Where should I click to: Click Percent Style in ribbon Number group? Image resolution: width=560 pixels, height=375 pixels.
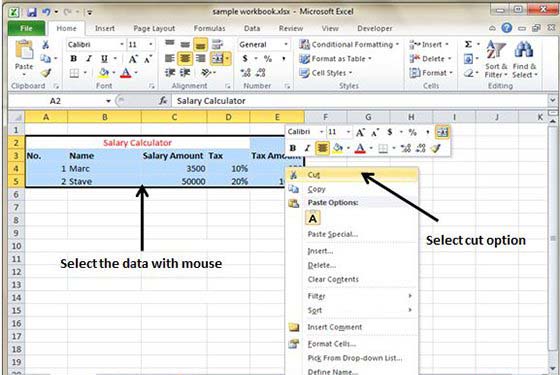click(x=268, y=59)
